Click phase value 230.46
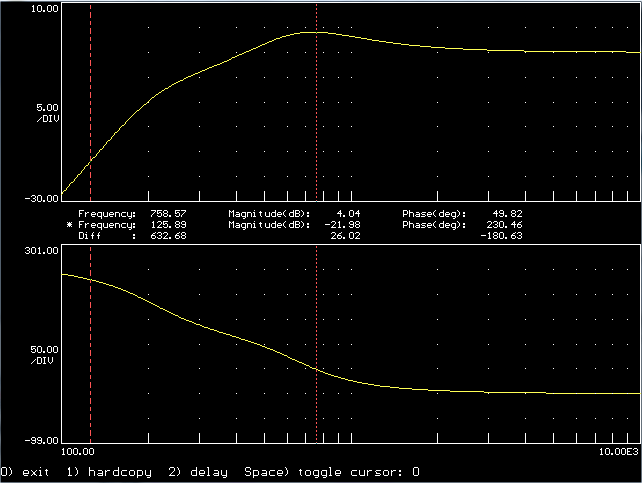Screen dimensions: 642x483 504,225
